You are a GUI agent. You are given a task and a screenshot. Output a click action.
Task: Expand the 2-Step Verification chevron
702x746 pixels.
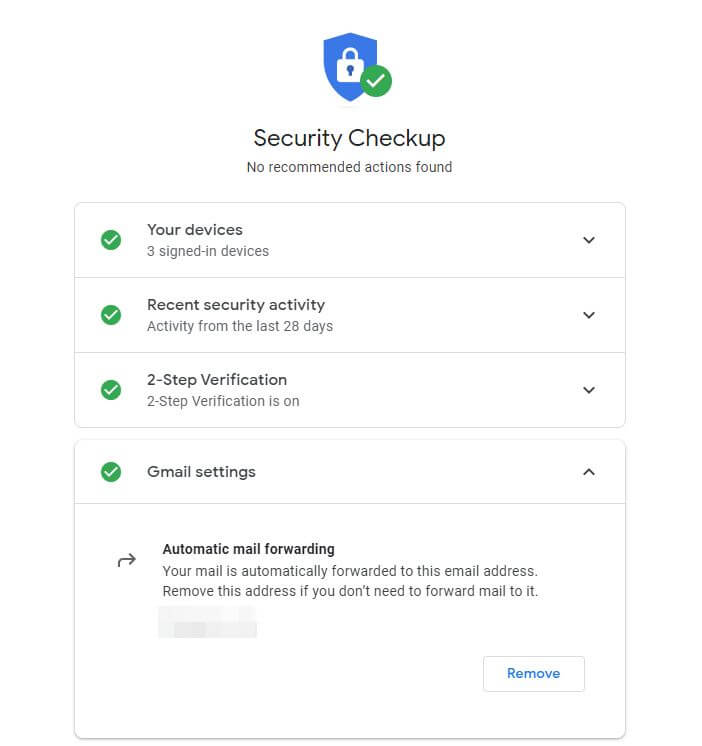[x=589, y=390]
